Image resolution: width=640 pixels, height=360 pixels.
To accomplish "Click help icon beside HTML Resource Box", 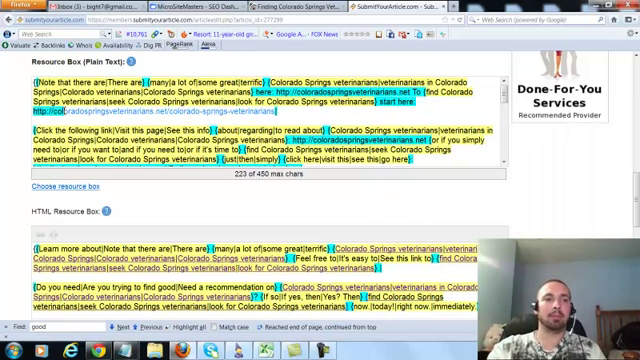I will 107,211.
